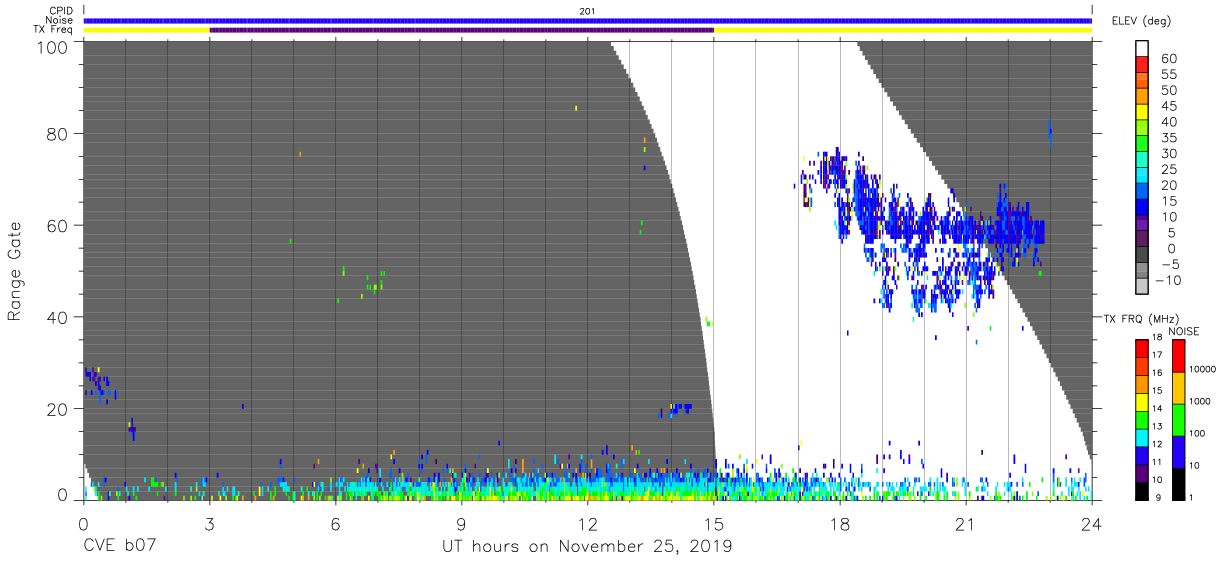The width and height of the screenshot is (1228, 567).
Task: Click the purple segment of the TX Freq bar
Action: (x=461, y=30)
